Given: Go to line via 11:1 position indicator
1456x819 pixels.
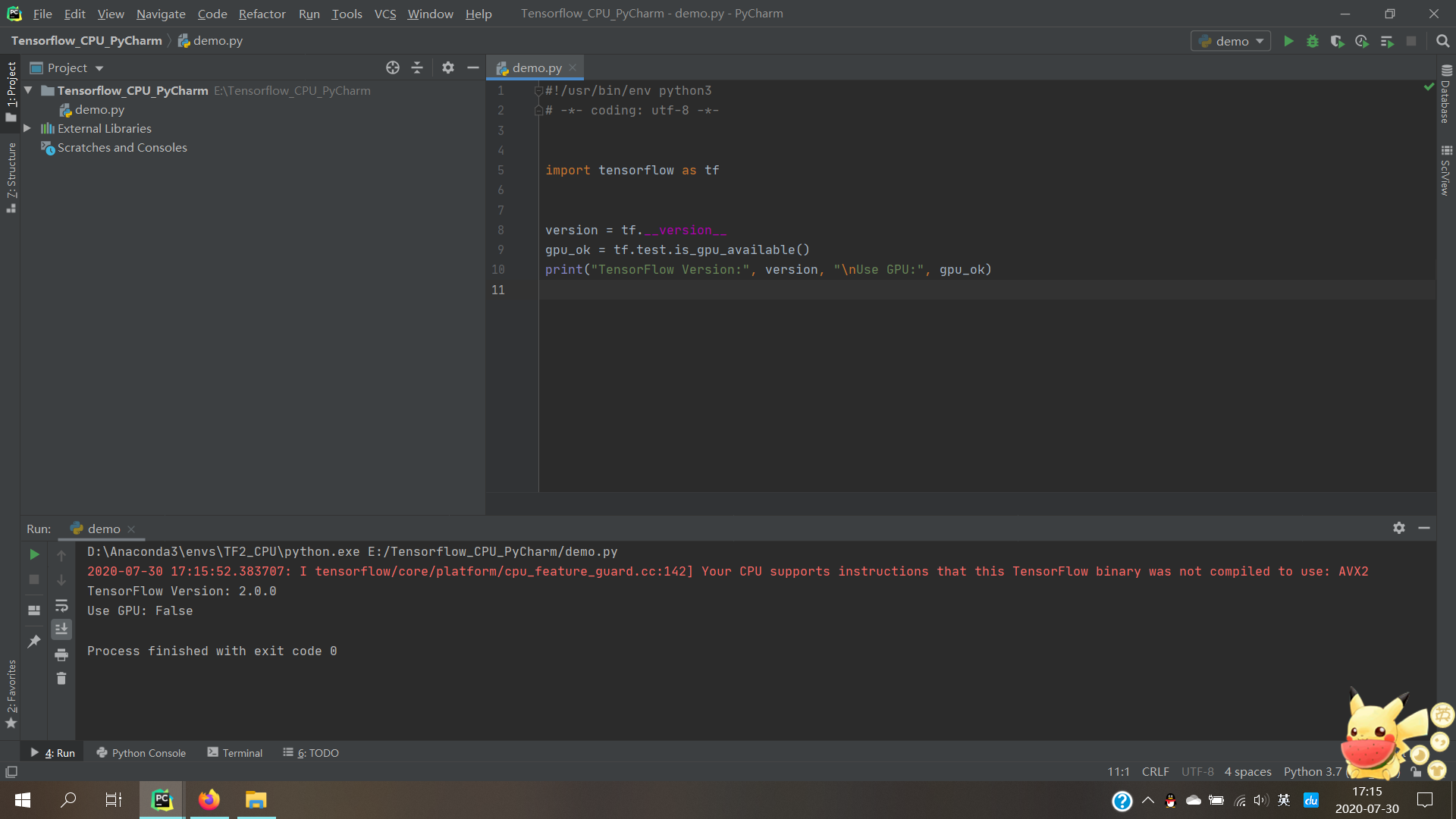Looking at the screenshot, I should (1119, 771).
